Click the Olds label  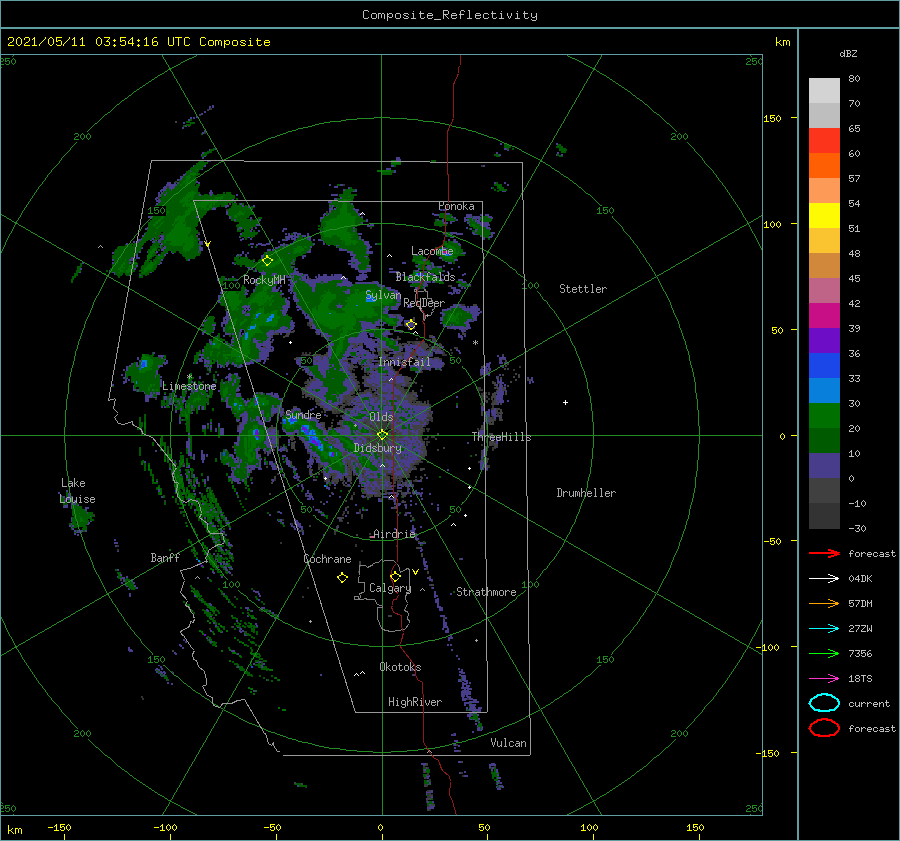click(381, 417)
